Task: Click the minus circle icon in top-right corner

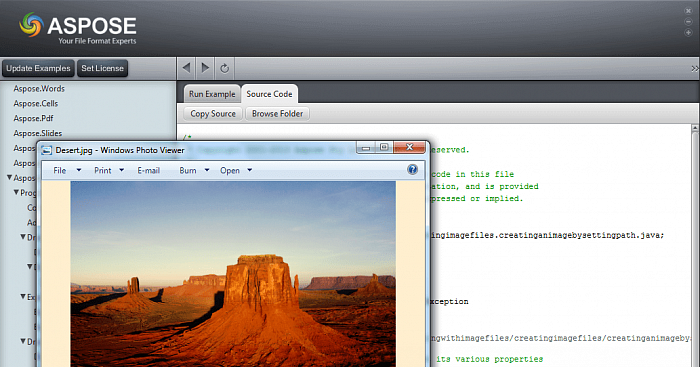Action: coord(688,21)
